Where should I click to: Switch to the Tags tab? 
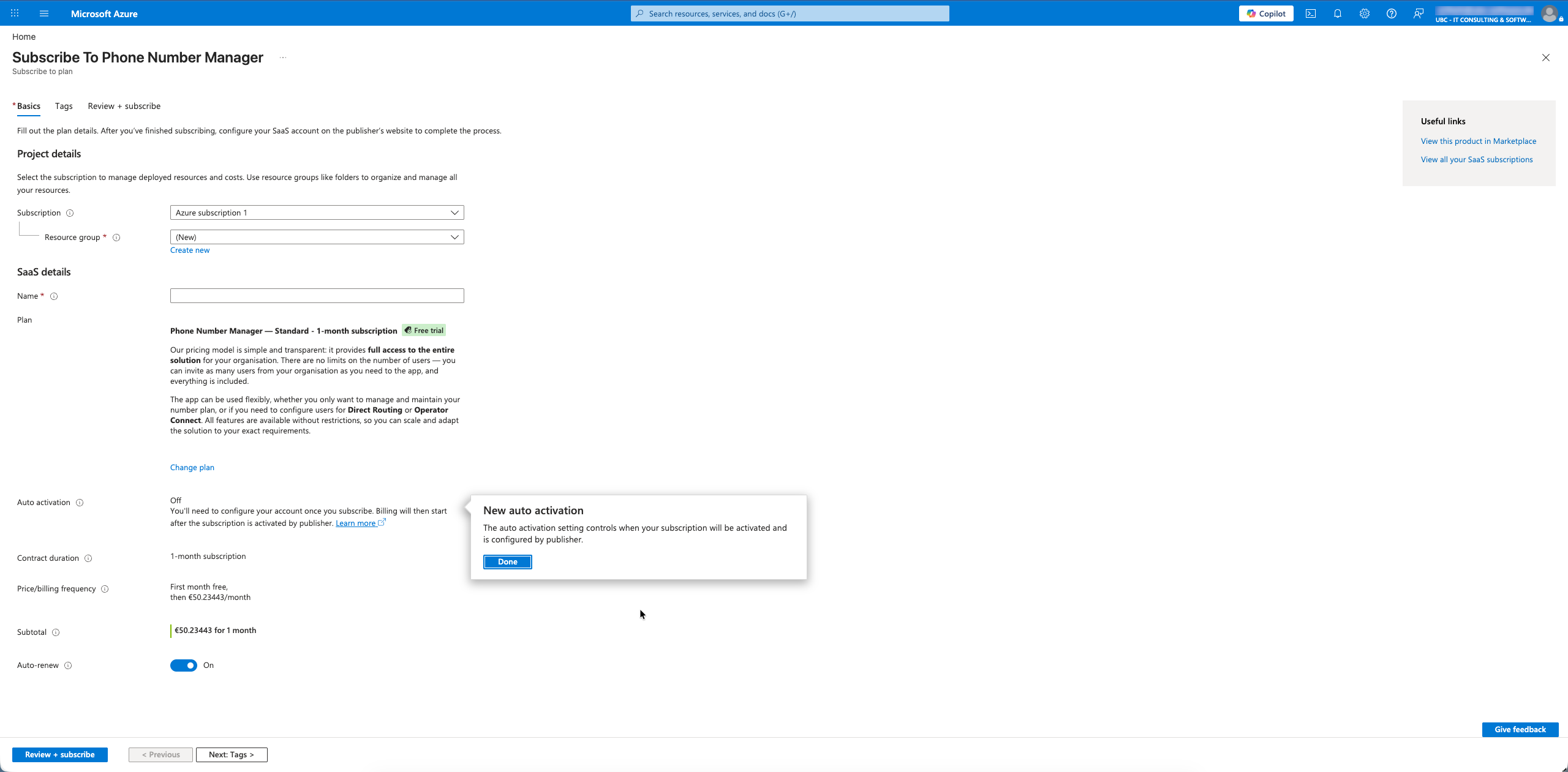click(64, 106)
